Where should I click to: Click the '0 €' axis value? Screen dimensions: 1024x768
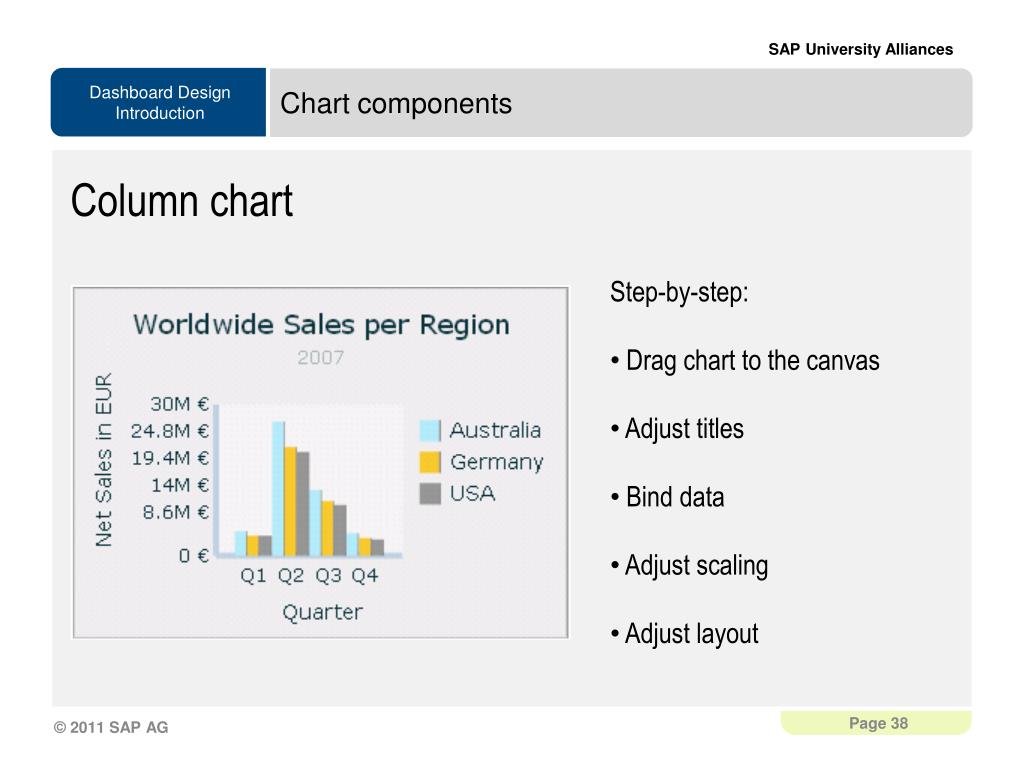(194, 556)
